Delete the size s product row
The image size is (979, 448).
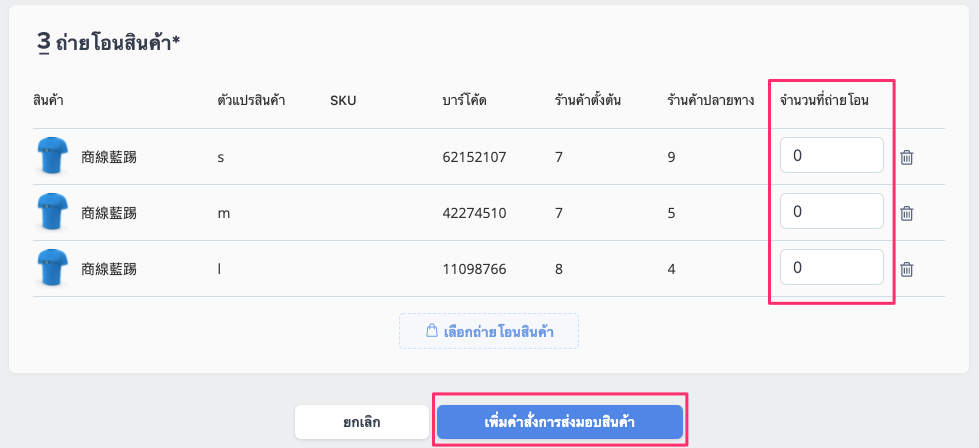pyautogui.click(x=907, y=157)
